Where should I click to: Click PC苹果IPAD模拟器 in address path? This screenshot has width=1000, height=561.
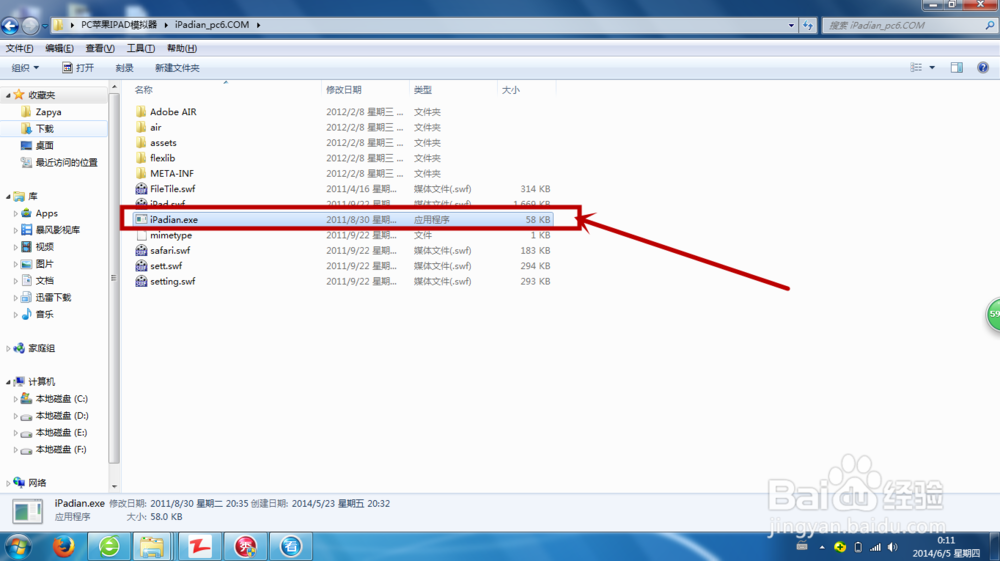[119, 25]
